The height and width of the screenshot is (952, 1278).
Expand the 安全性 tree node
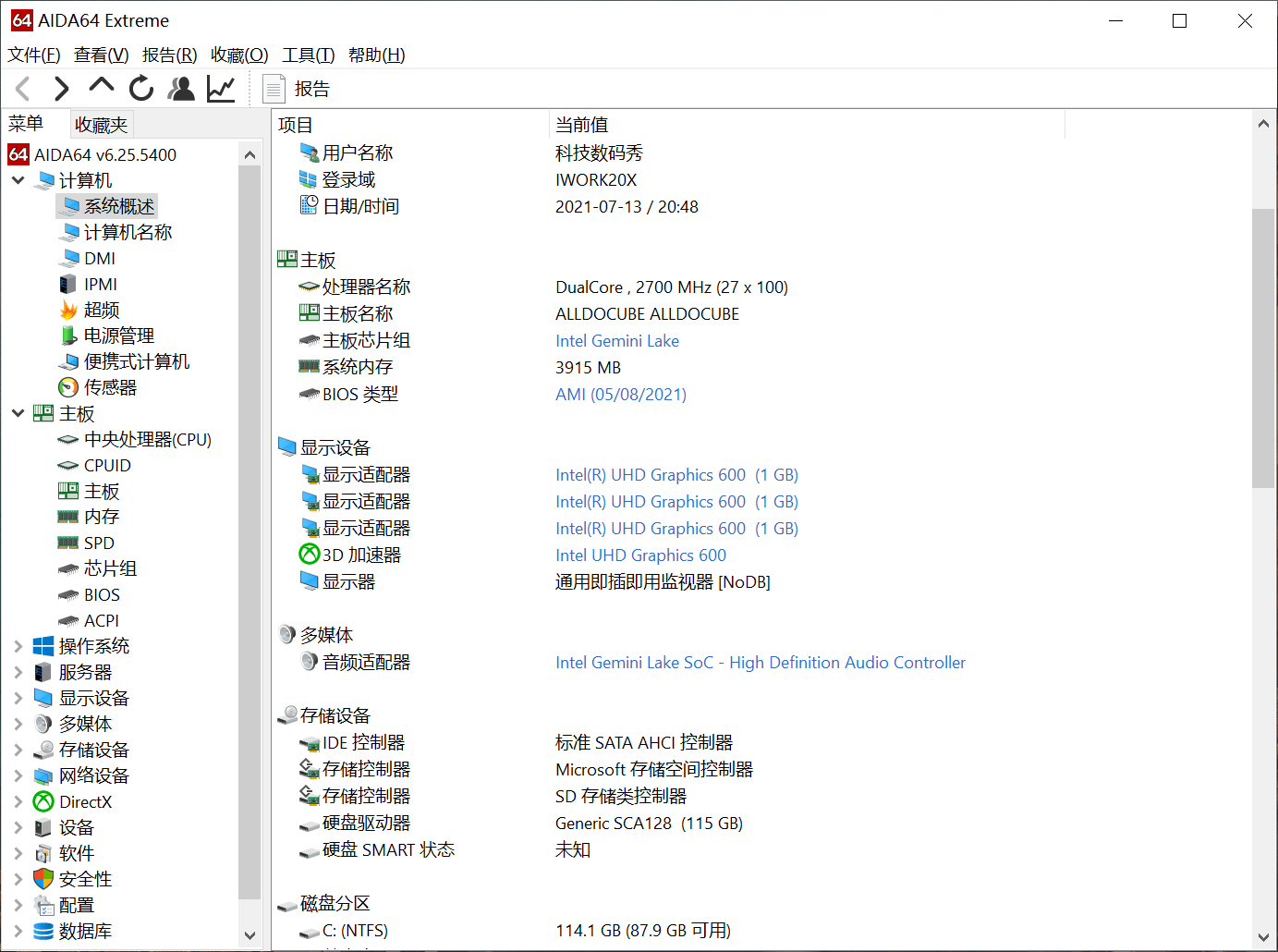pos(18,879)
